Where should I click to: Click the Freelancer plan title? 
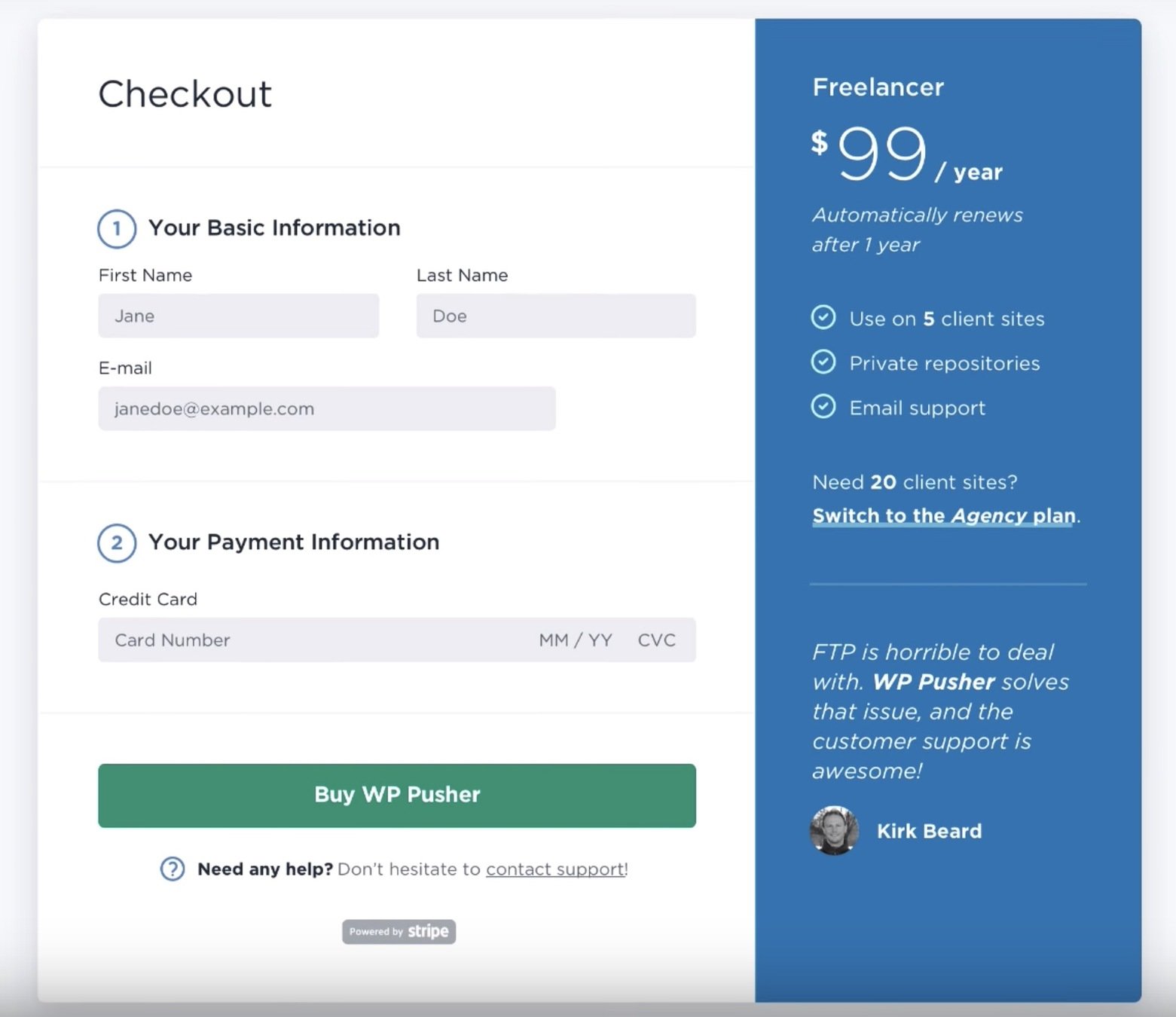click(x=878, y=87)
